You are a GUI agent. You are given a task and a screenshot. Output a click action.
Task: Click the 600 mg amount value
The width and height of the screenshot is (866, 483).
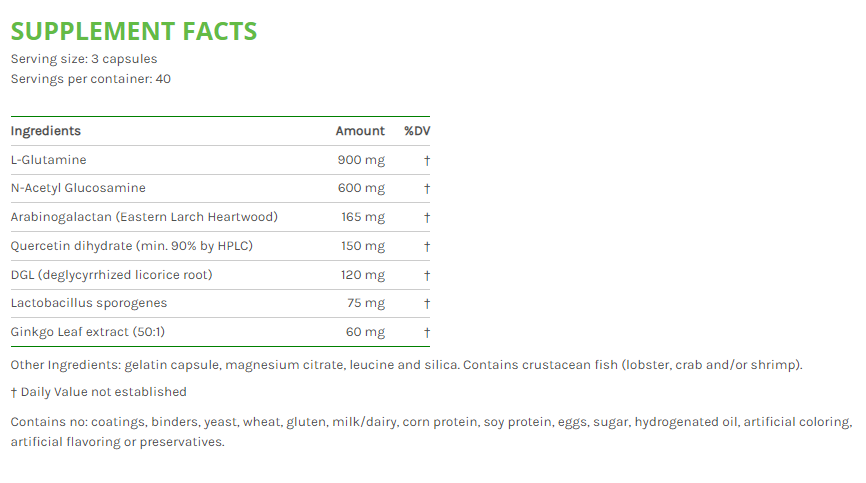(x=362, y=188)
